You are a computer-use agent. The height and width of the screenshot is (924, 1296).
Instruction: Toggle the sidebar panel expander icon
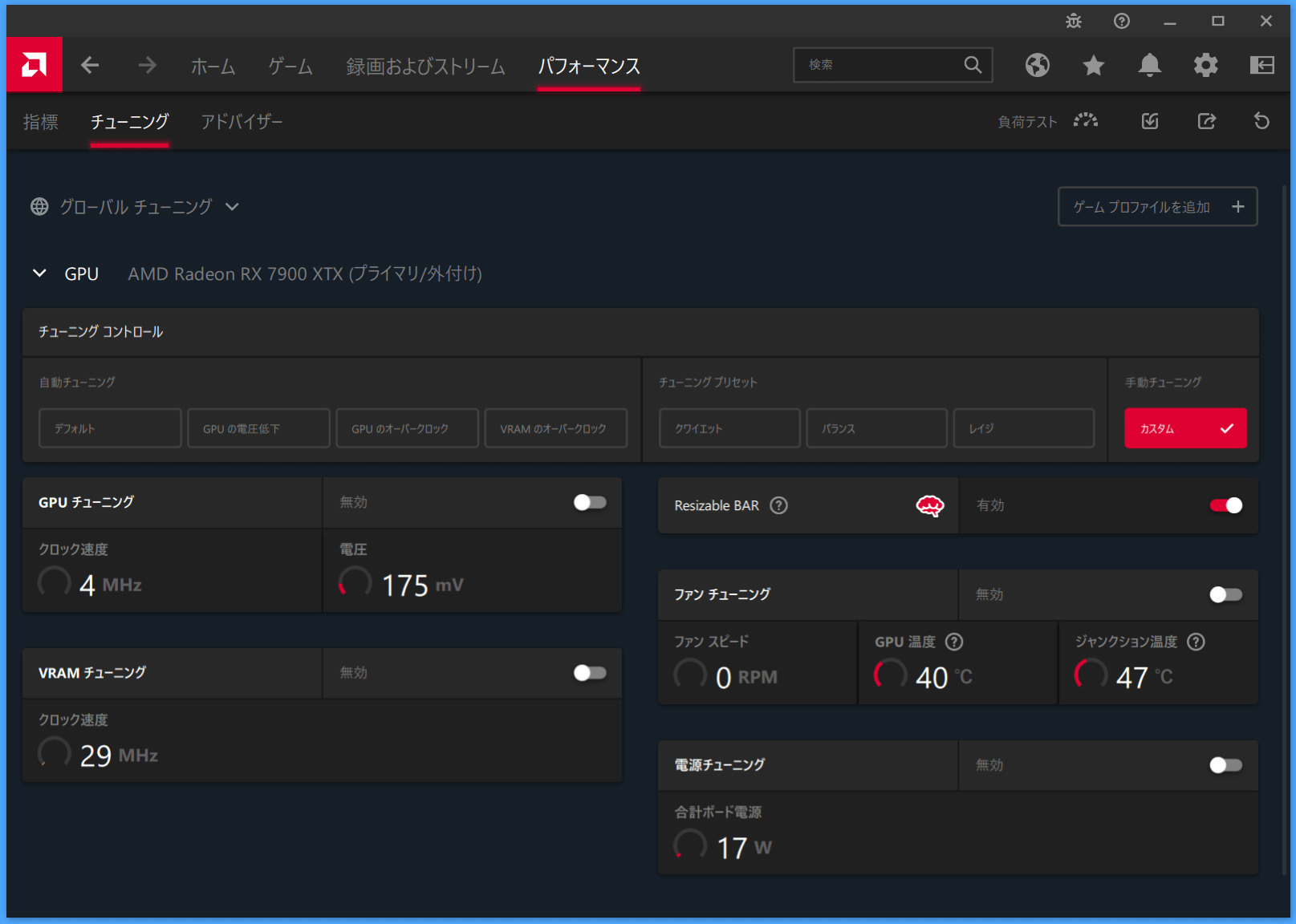tap(1261, 65)
